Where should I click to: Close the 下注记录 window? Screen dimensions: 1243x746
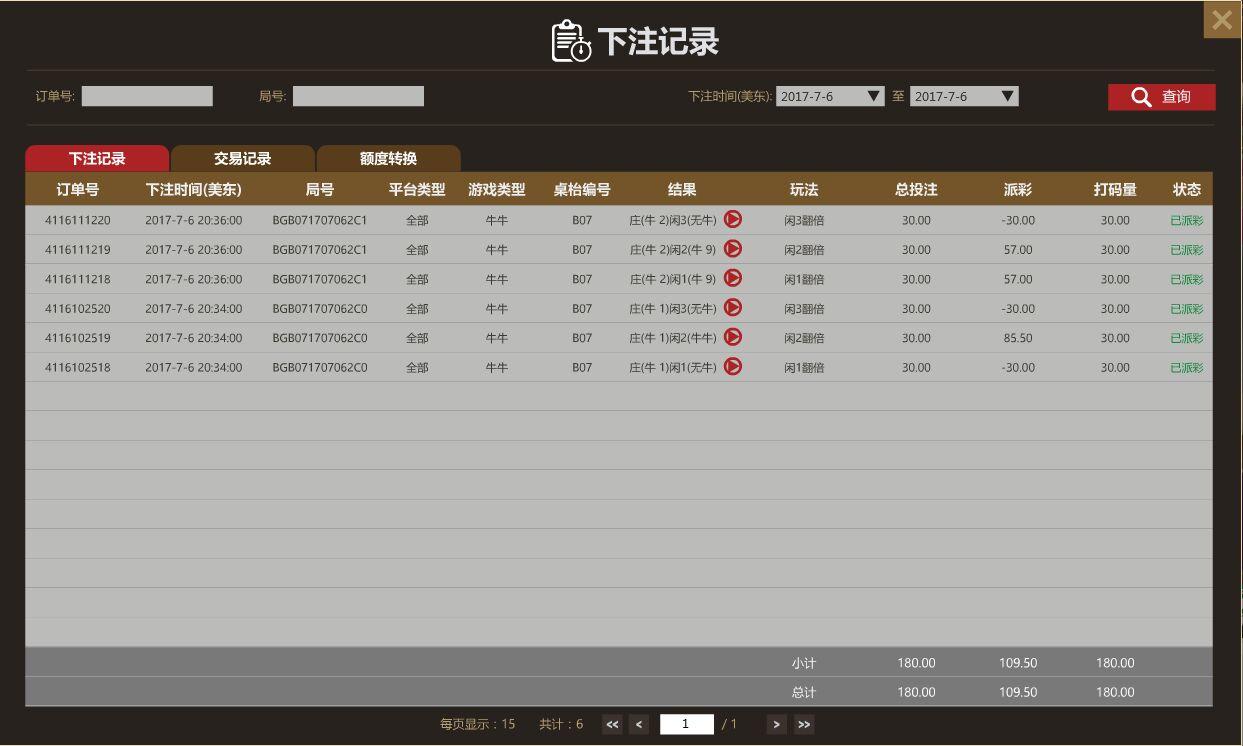1221,20
